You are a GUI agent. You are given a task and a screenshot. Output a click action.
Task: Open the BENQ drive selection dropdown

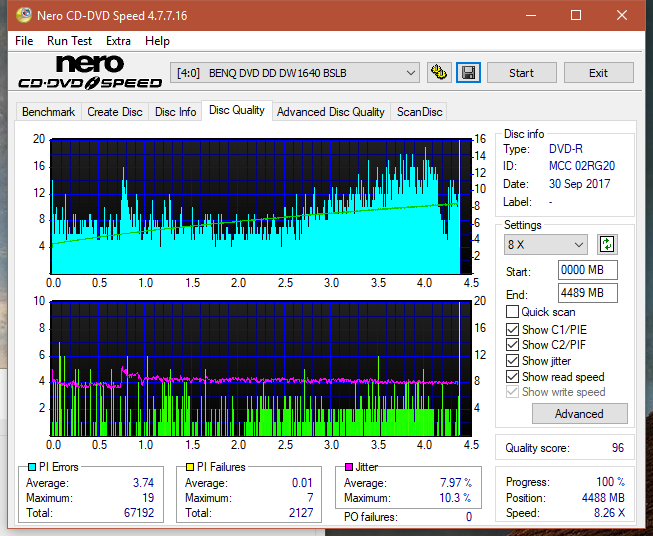coord(294,73)
